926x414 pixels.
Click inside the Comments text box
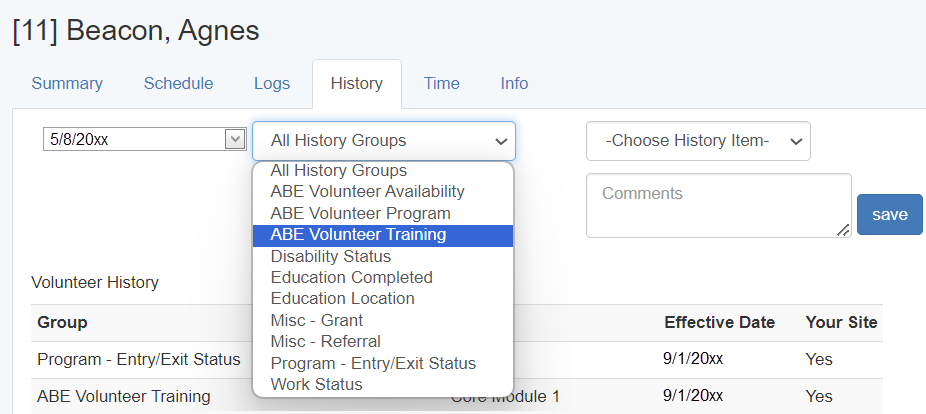pyautogui.click(x=718, y=205)
